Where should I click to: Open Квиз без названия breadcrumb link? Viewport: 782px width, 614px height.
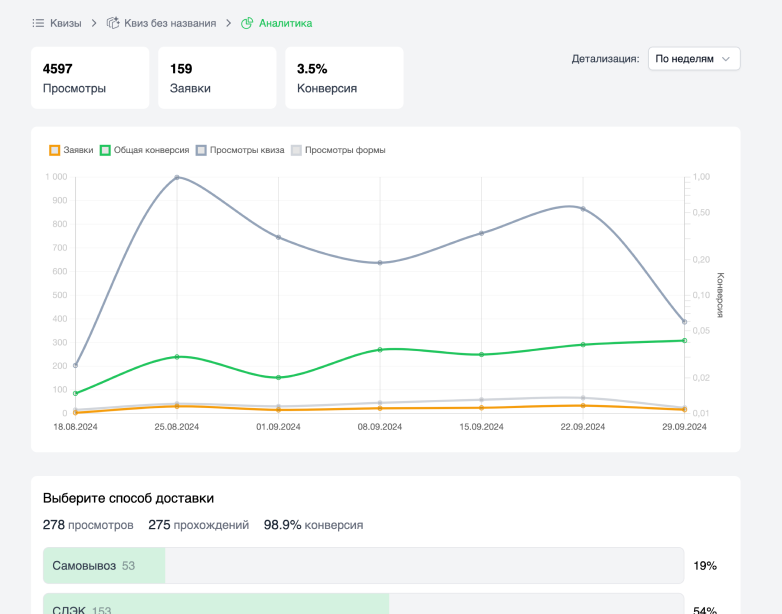169,23
